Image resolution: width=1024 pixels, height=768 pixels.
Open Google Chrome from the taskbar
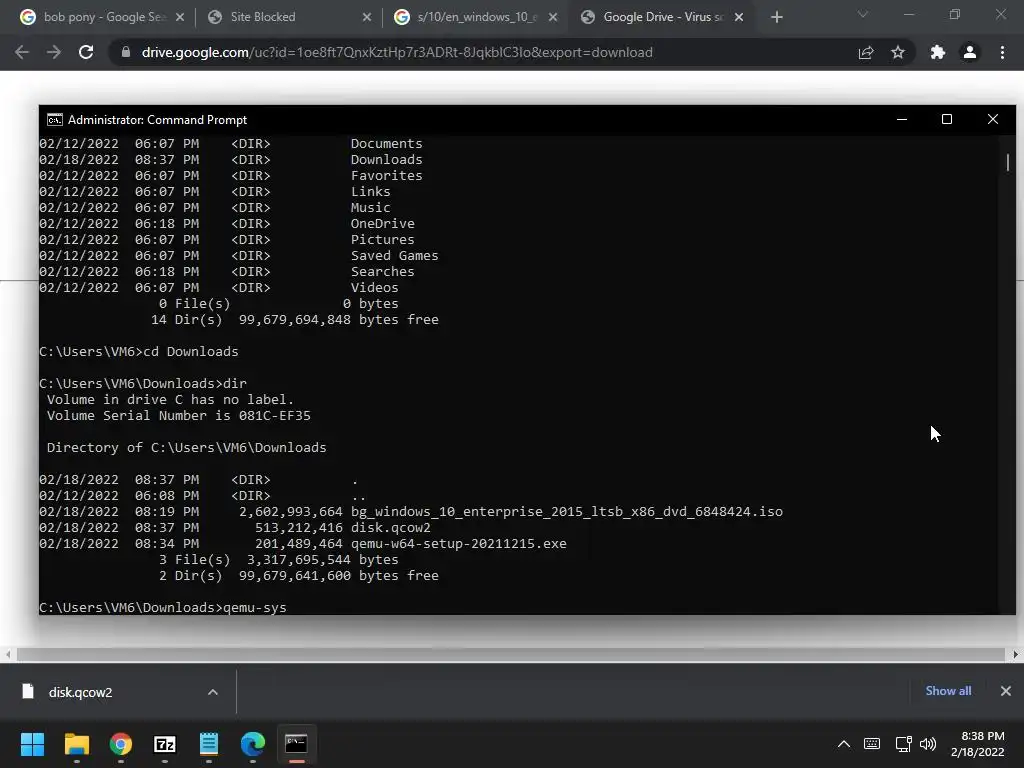[x=121, y=744]
